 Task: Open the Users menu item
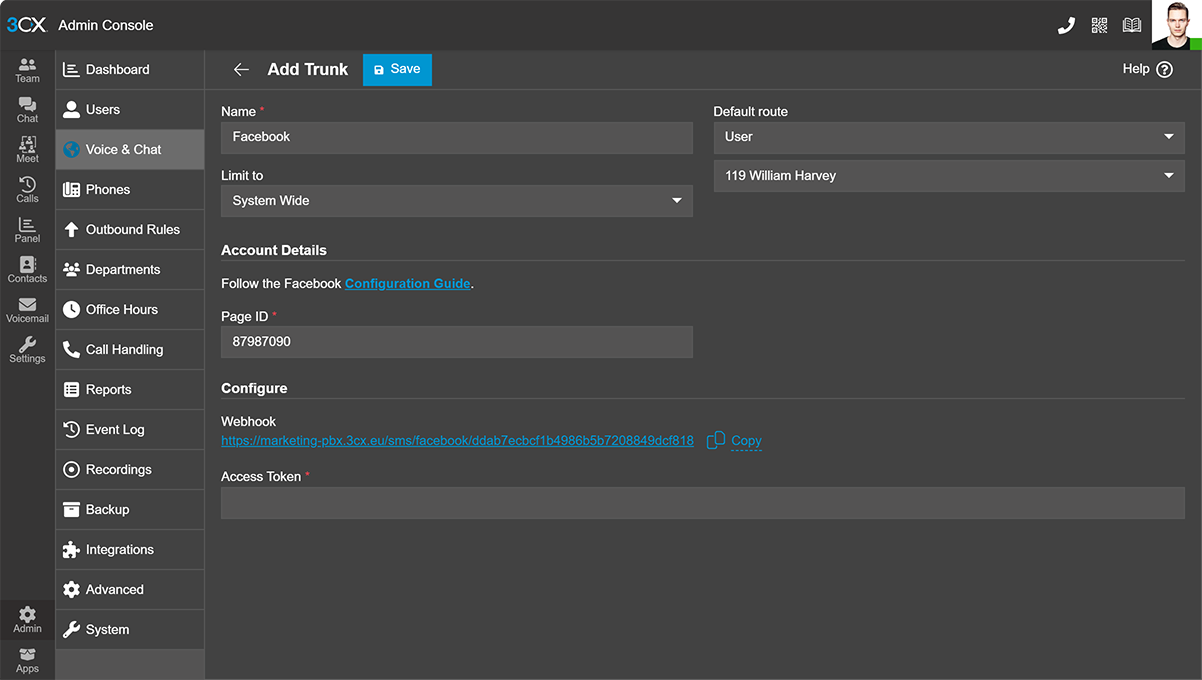(130, 110)
